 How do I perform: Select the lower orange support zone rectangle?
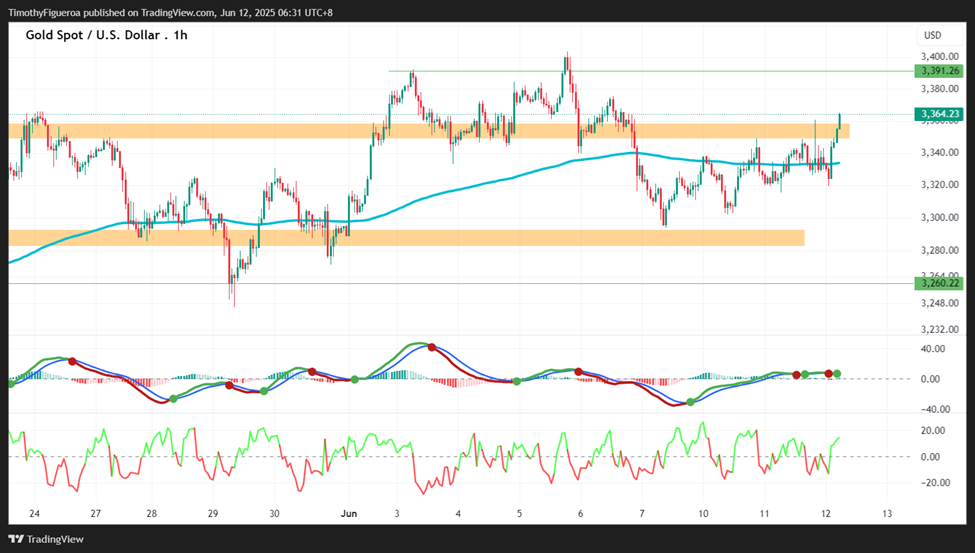tap(407, 238)
